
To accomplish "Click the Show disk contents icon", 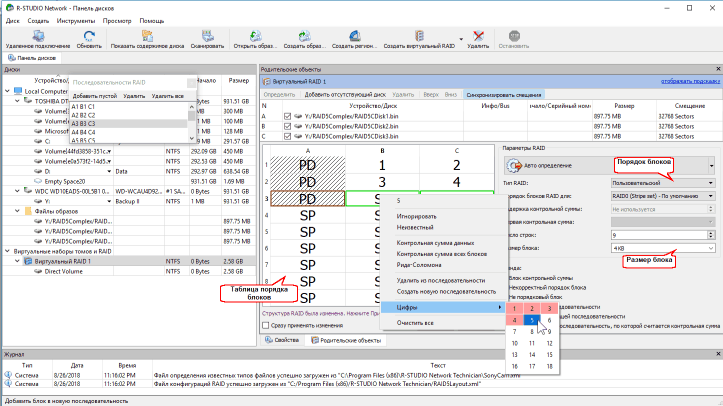I will coord(147,36).
